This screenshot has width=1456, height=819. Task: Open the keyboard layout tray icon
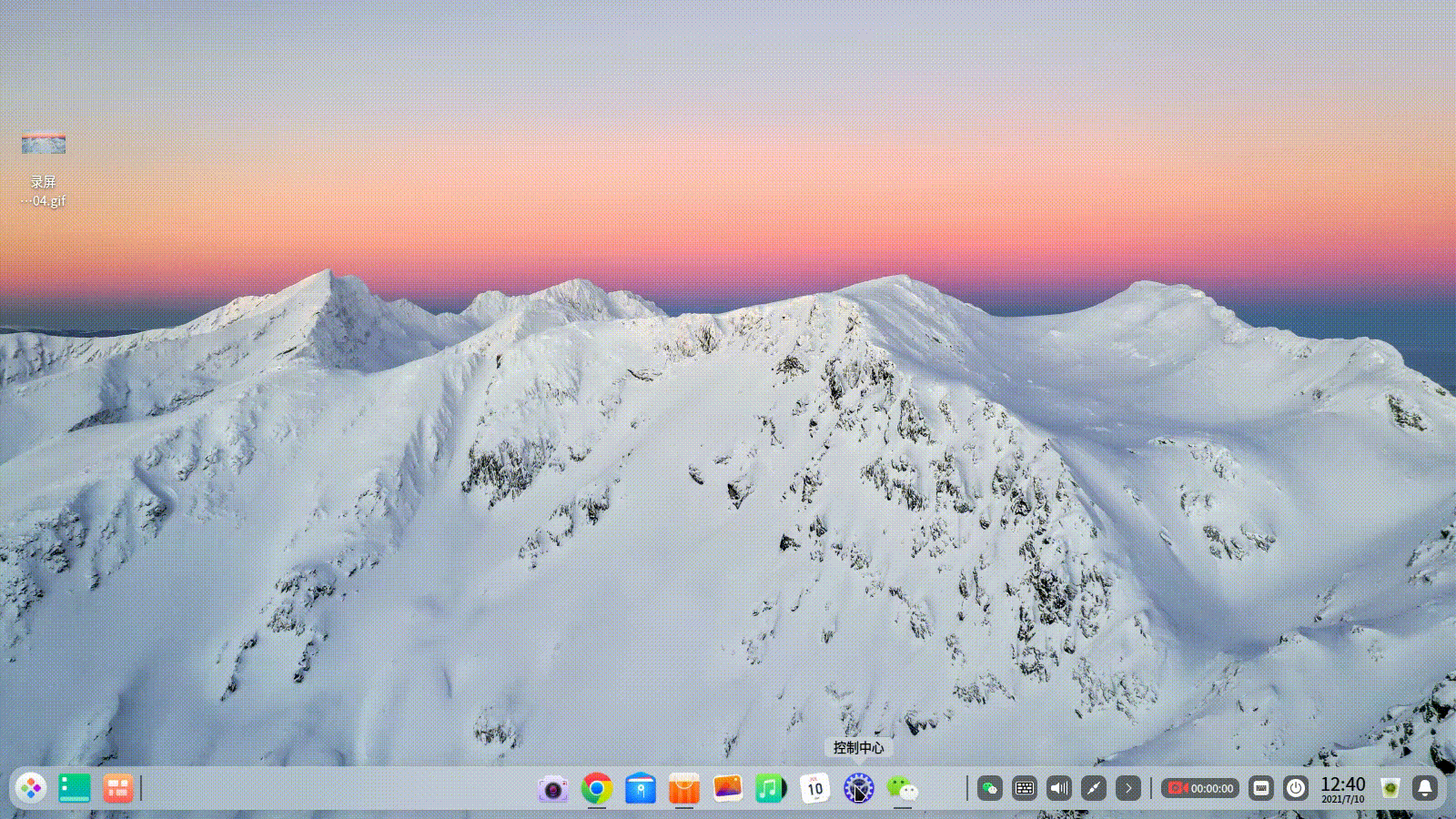pos(1025,788)
